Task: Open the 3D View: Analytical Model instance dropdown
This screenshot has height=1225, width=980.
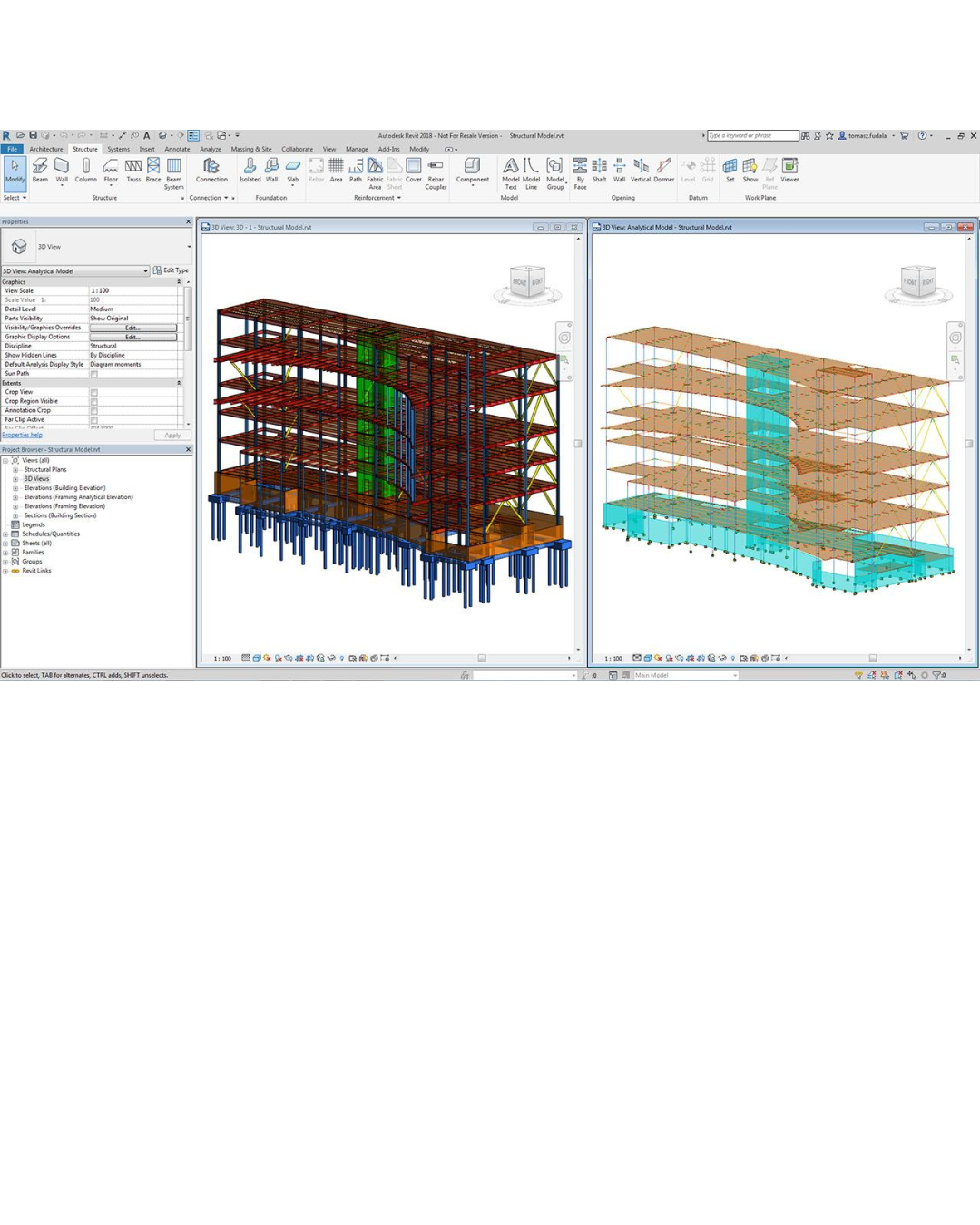Action: pyautogui.click(x=75, y=270)
